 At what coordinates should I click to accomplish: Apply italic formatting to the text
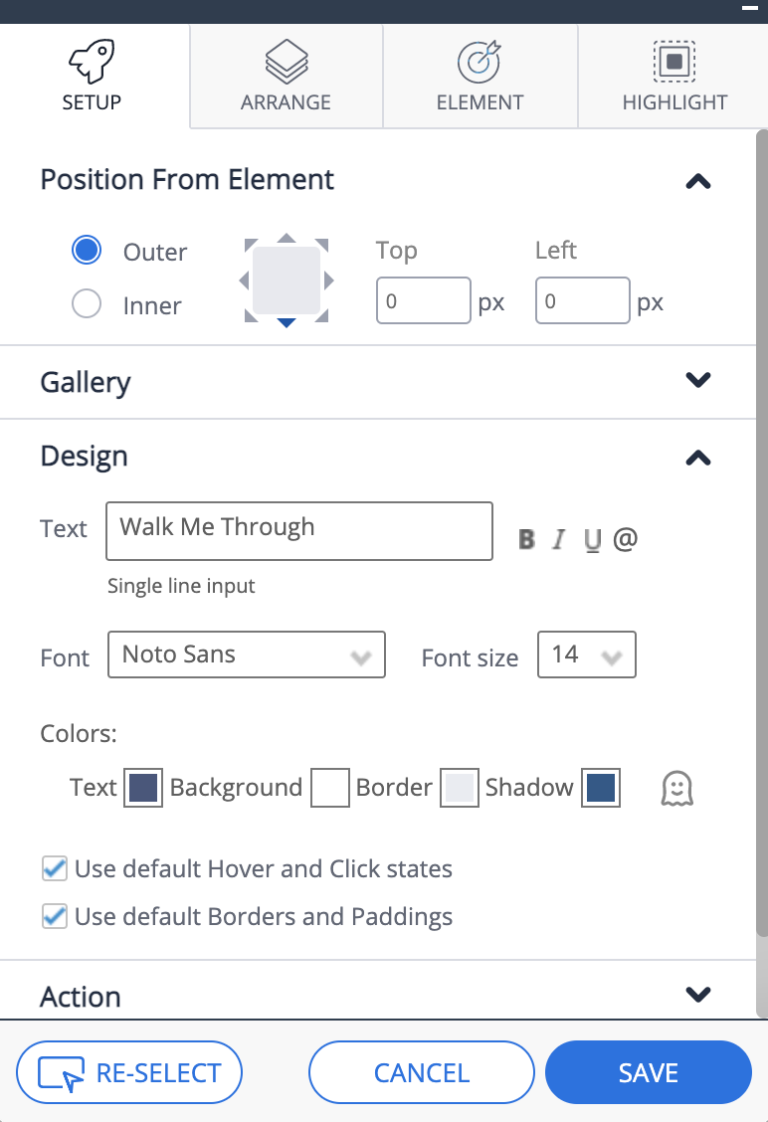[558, 539]
